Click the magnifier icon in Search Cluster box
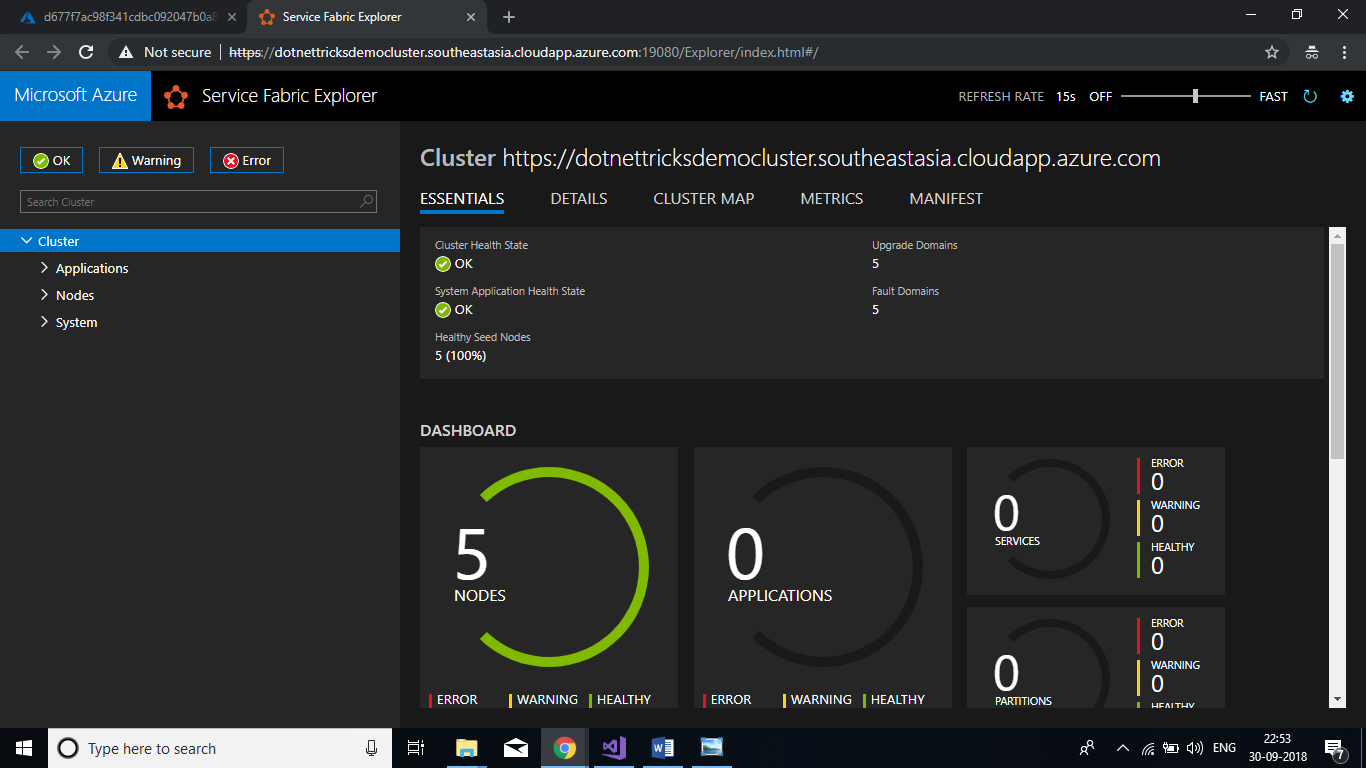The height and width of the screenshot is (768, 1366). pos(367,201)
